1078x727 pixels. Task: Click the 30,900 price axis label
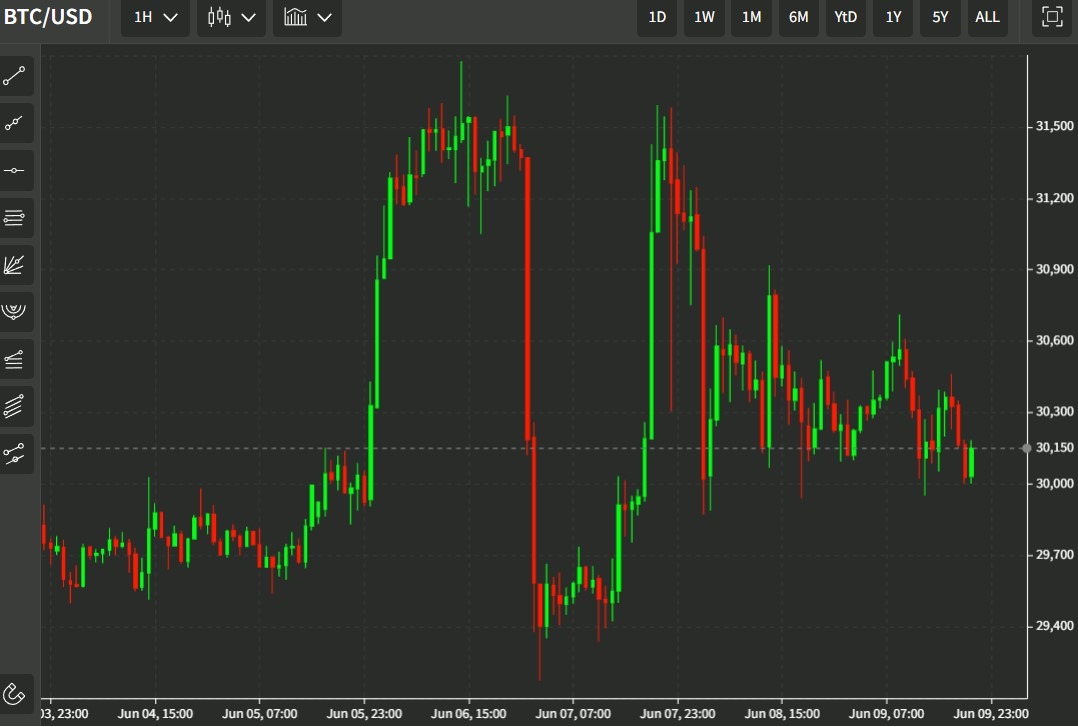tap(1055, 269)
